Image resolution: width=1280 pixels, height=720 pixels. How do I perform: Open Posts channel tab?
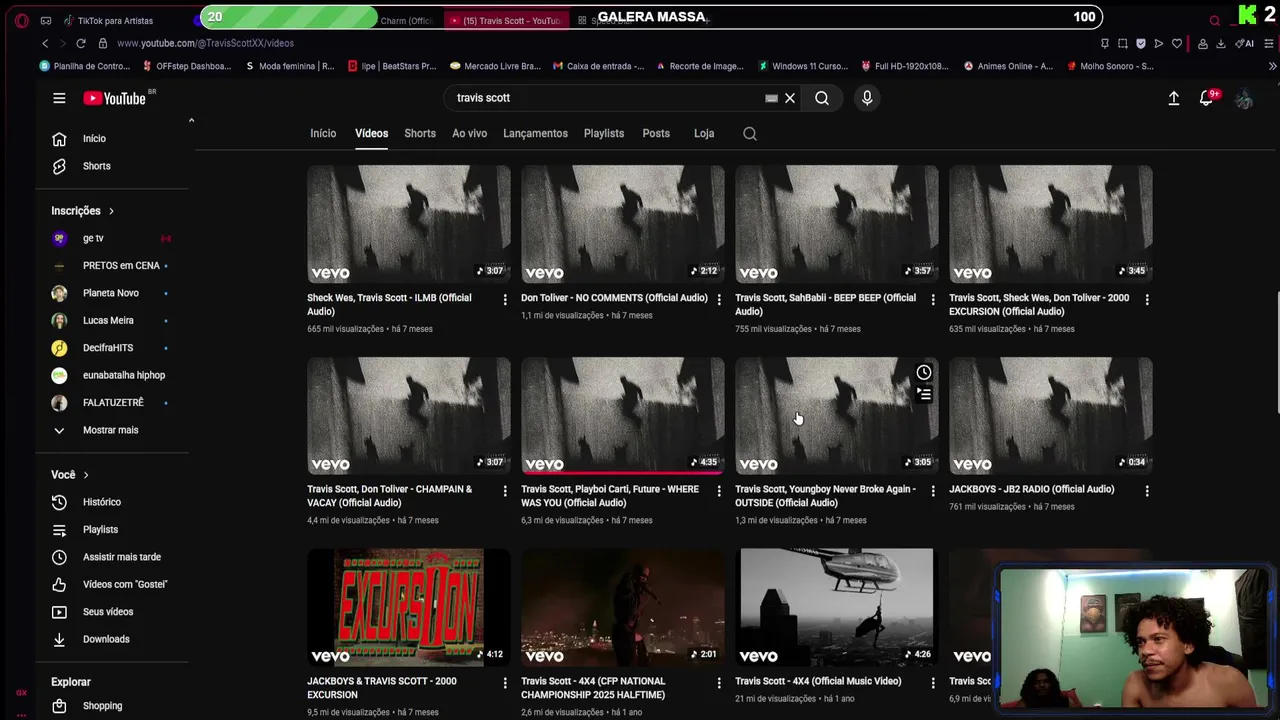[x=656, y=134]
